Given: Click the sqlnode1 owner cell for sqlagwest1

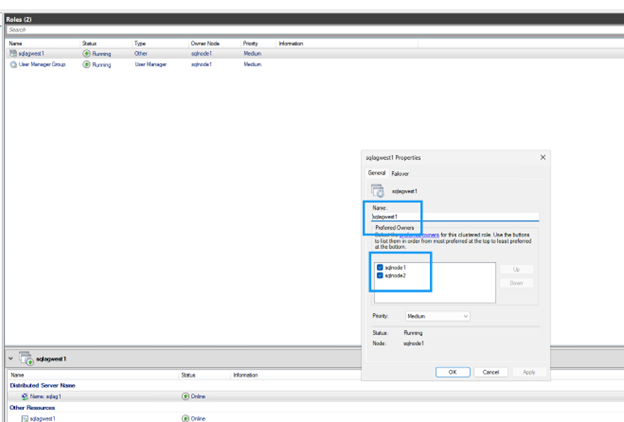Looking at the screenshot, I should (201, 53).
